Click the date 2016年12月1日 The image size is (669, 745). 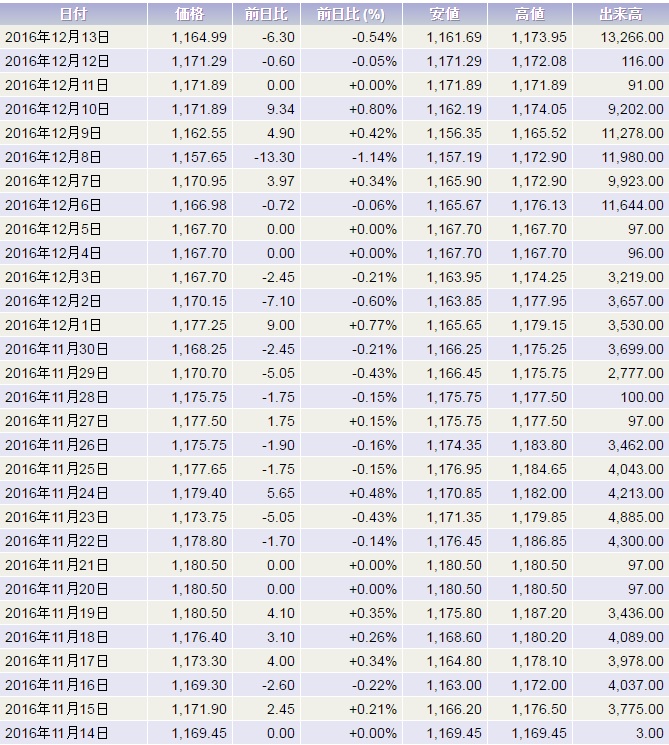(x=54, y=325)
